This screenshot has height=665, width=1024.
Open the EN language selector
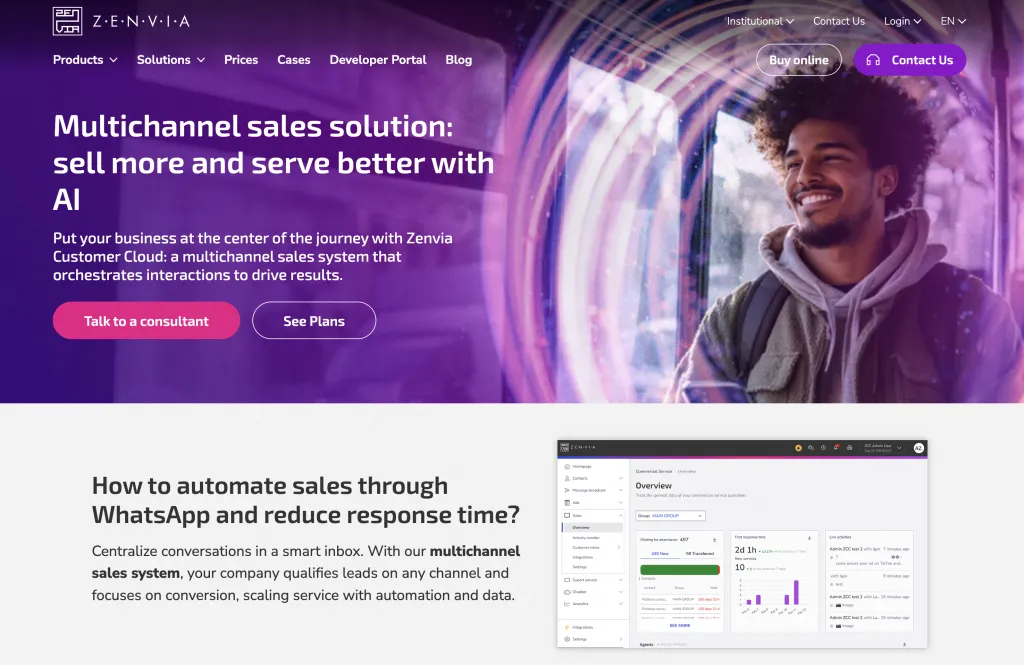click(953, 21)
